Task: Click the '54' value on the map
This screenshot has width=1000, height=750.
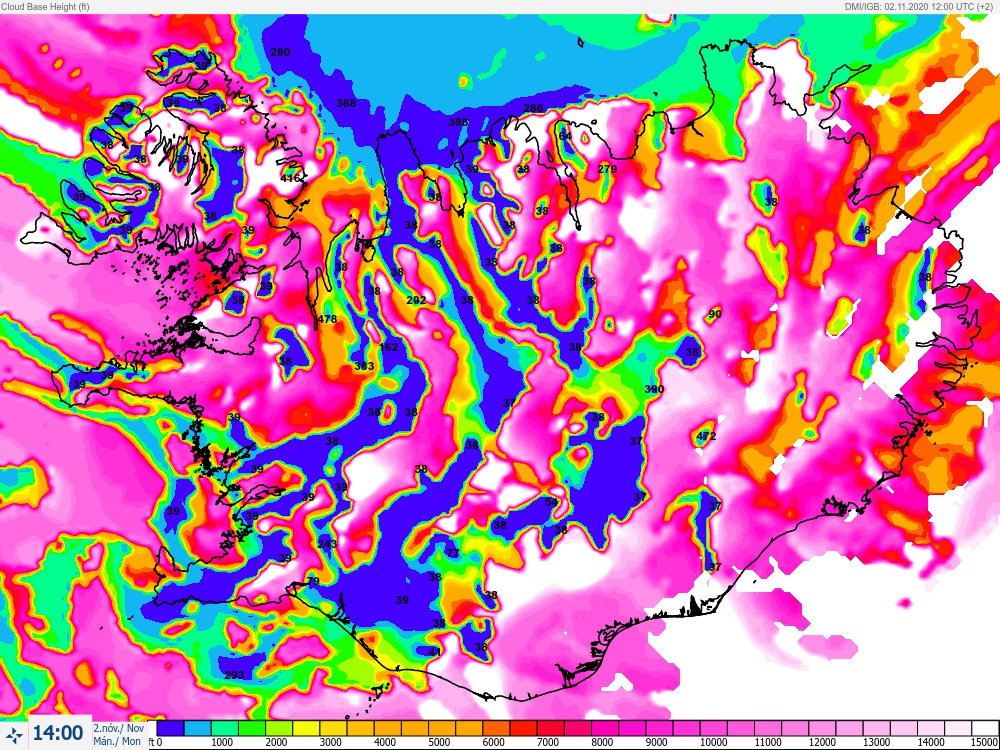Action: click(x=552, y=502)
